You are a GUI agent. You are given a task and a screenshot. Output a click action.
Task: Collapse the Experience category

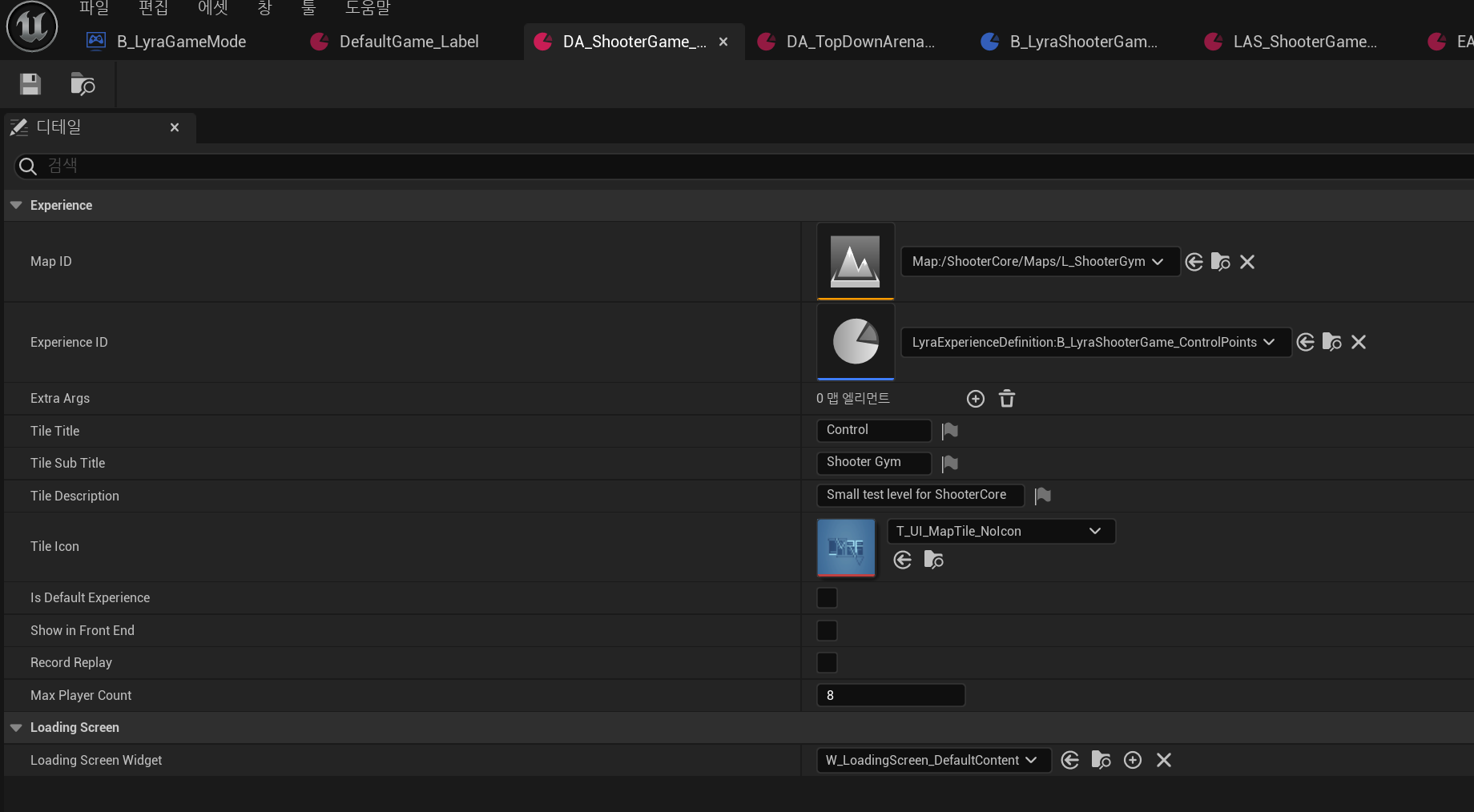coord(16,205)
